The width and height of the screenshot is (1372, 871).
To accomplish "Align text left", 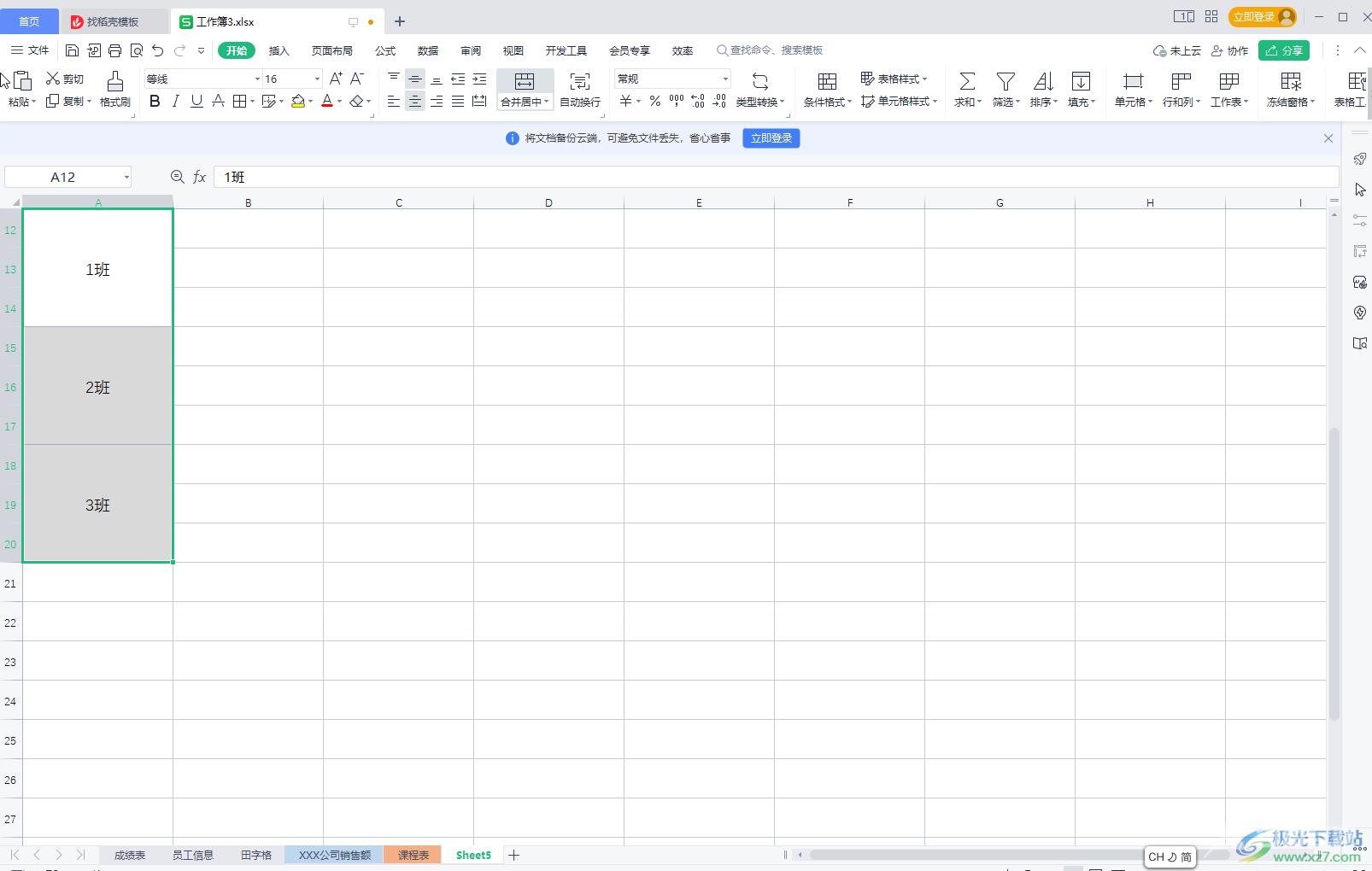I will 393,101.
